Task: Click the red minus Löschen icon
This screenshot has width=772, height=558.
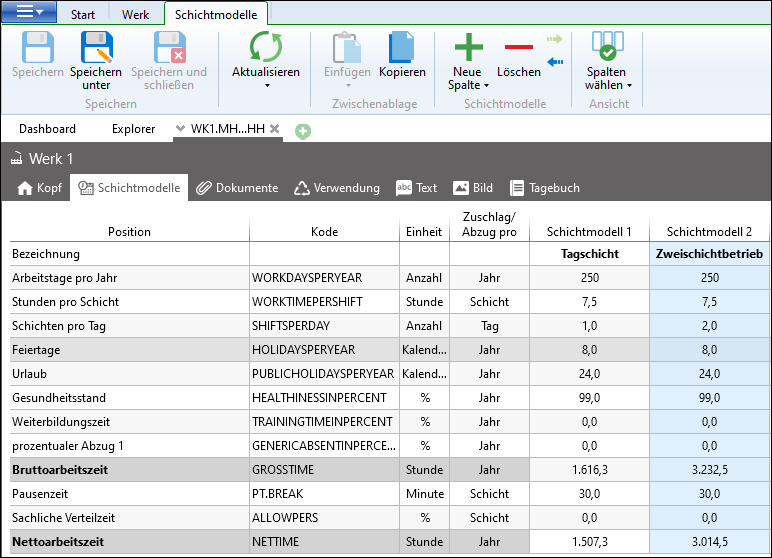Action: (518, 47)
